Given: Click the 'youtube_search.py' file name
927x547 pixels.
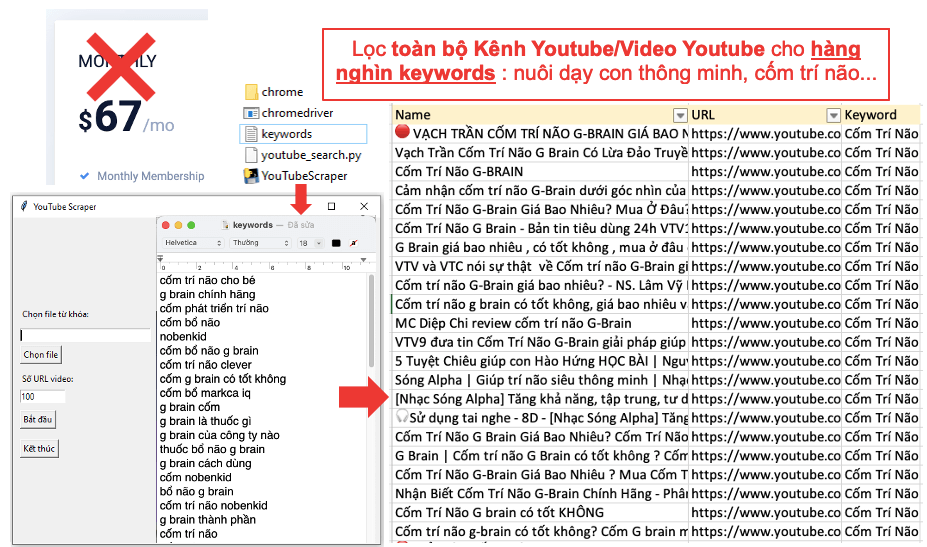Looking at the screenshot, I should click(311, 155).
